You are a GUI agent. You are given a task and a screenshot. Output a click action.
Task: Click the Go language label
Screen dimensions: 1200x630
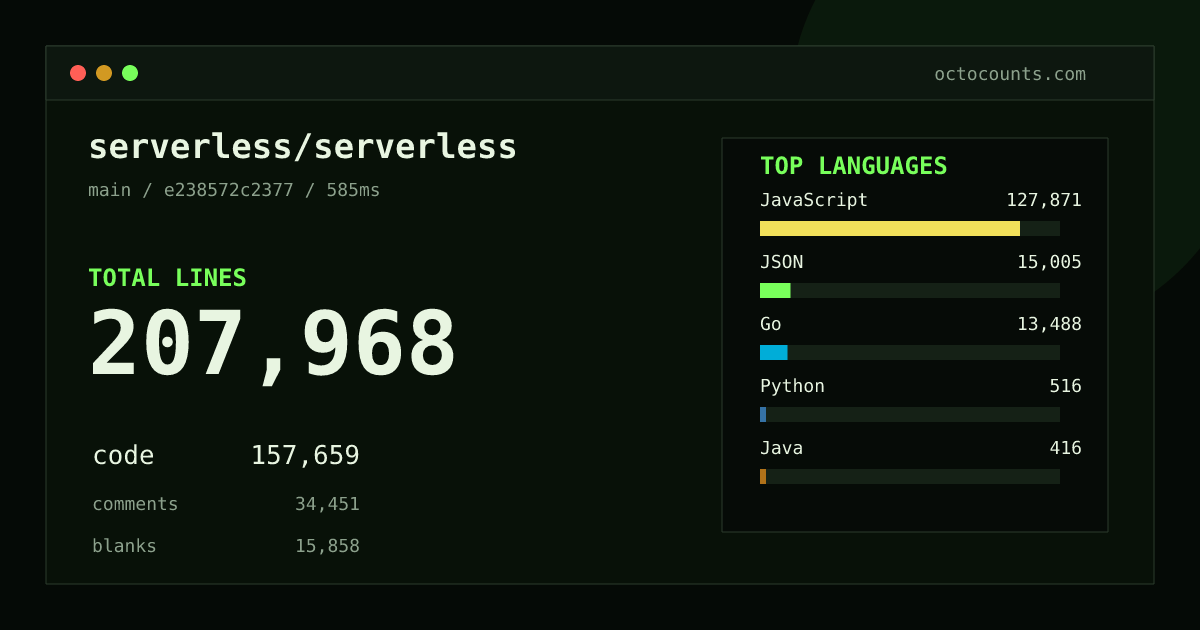(771, 324)
